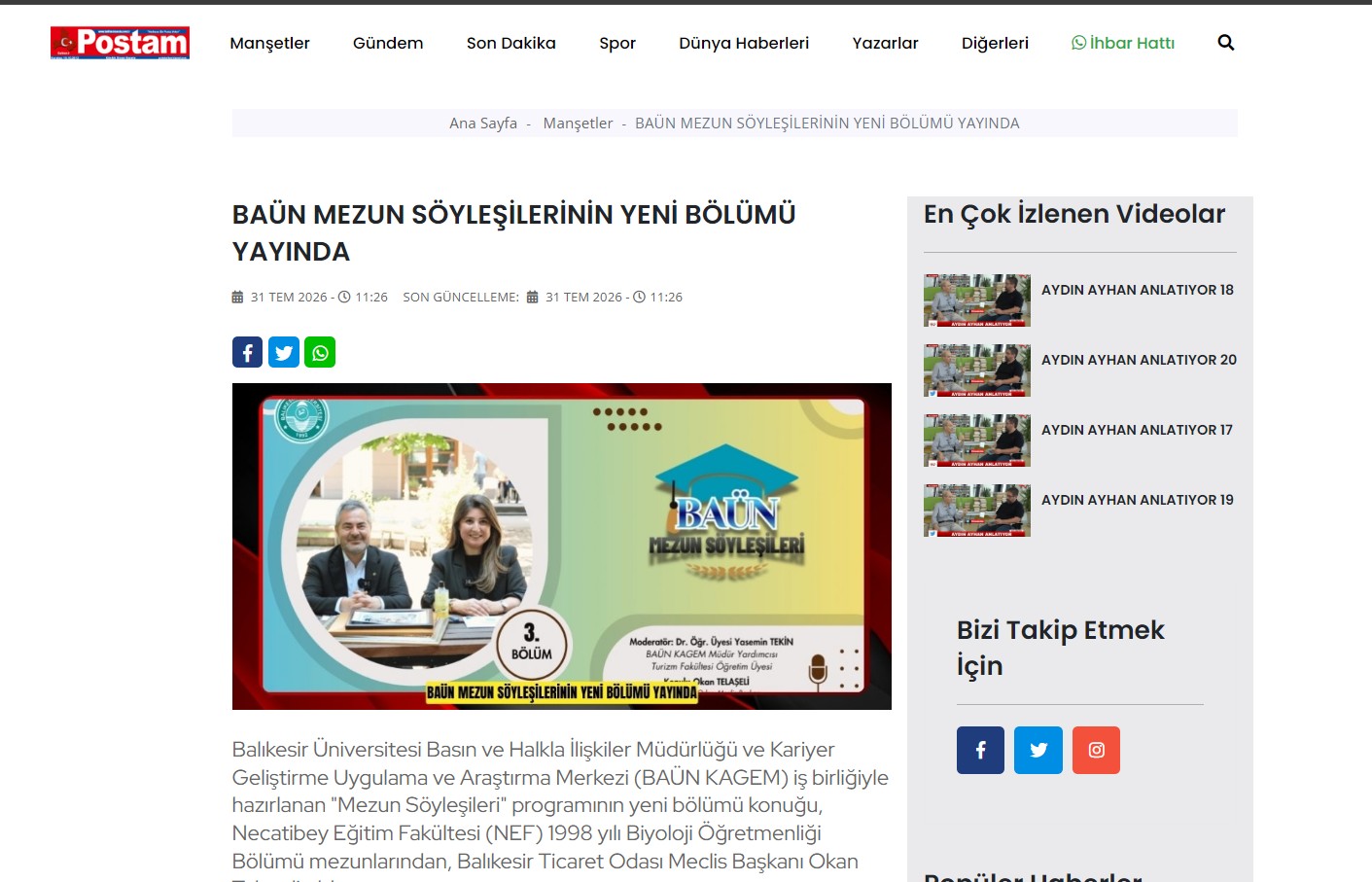Open the Manşetler menu
This screenshot has width=1372, height=882.
(269, 43)
